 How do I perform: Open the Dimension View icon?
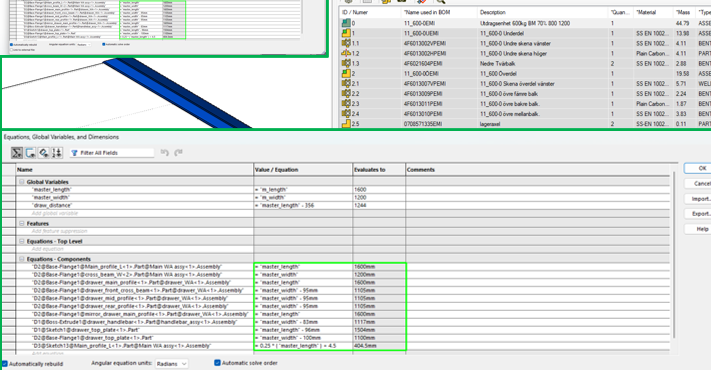(x=44, y=153)
